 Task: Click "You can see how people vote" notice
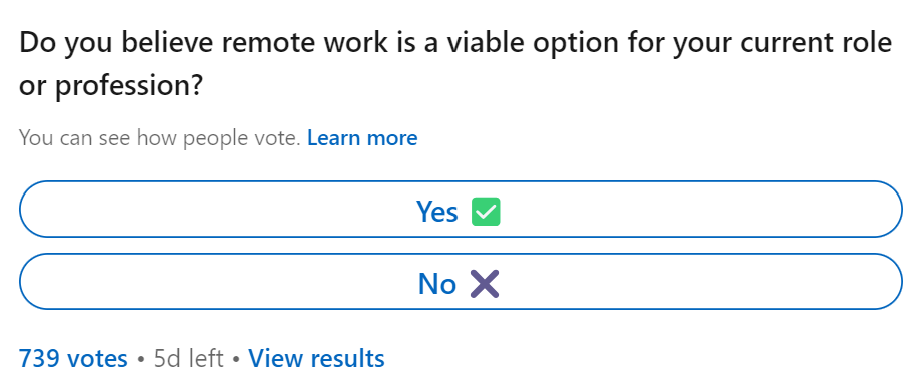pyautogui.click(x=160, y=138)
